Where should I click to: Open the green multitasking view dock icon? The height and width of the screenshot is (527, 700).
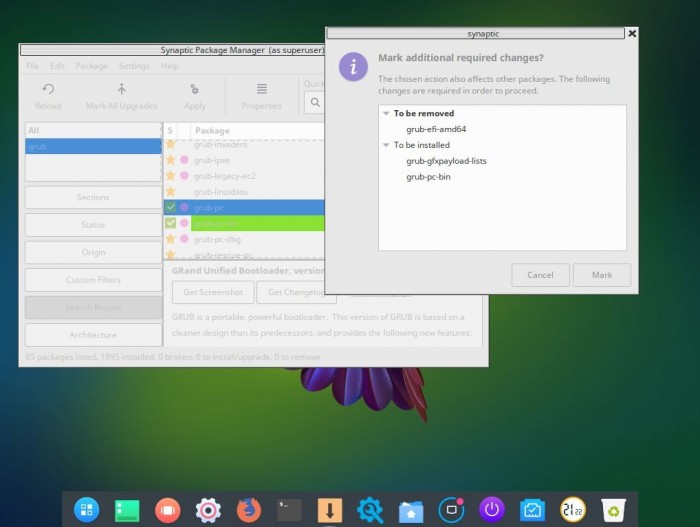tap(127, 510)
